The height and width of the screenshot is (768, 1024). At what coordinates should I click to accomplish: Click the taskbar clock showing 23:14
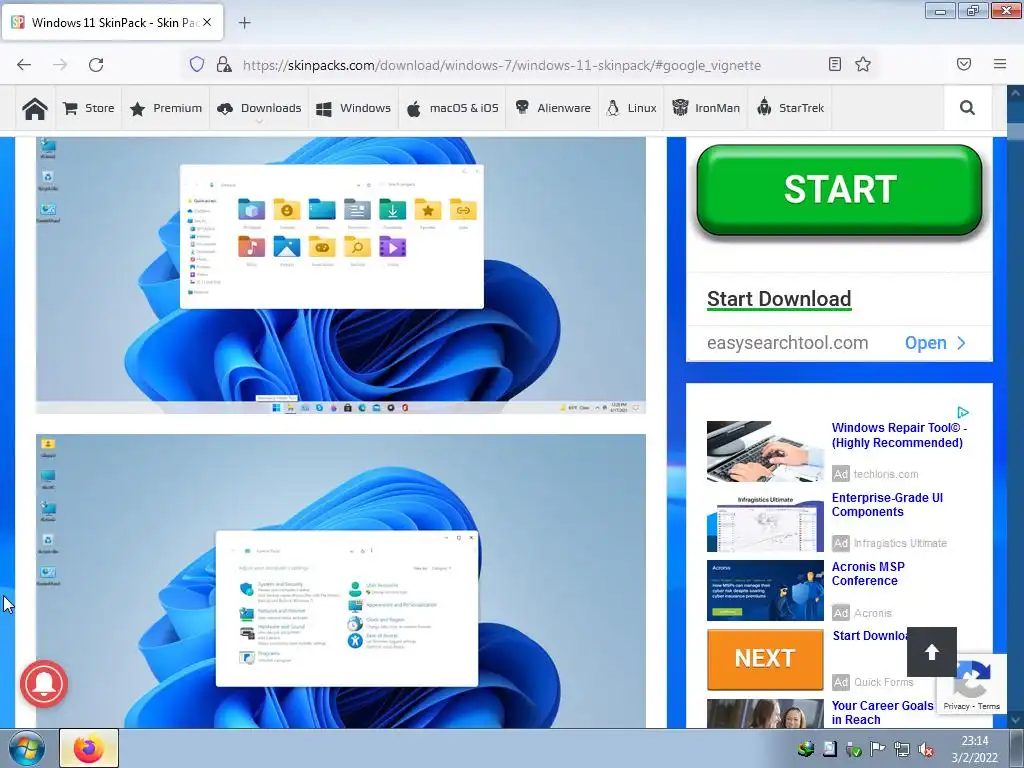974,749
